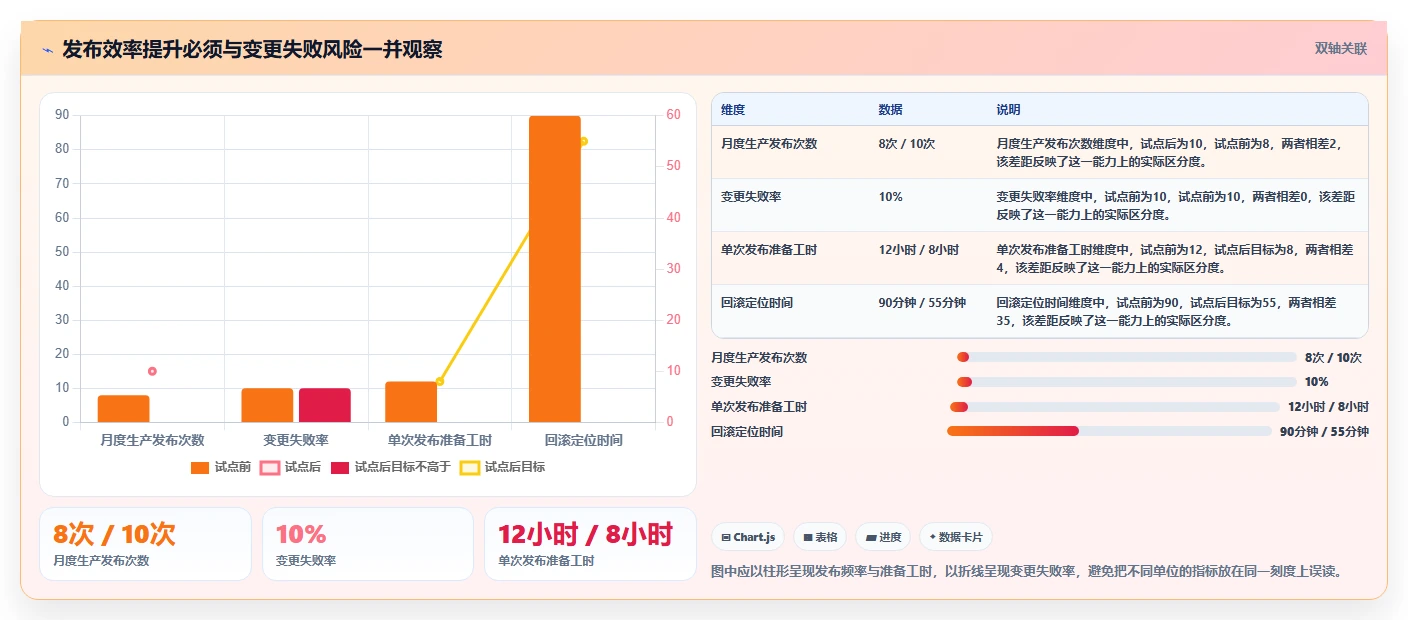Toggle the 试点后目标 legend entry
1408x620 pixels.
click(x=502, y=467)
